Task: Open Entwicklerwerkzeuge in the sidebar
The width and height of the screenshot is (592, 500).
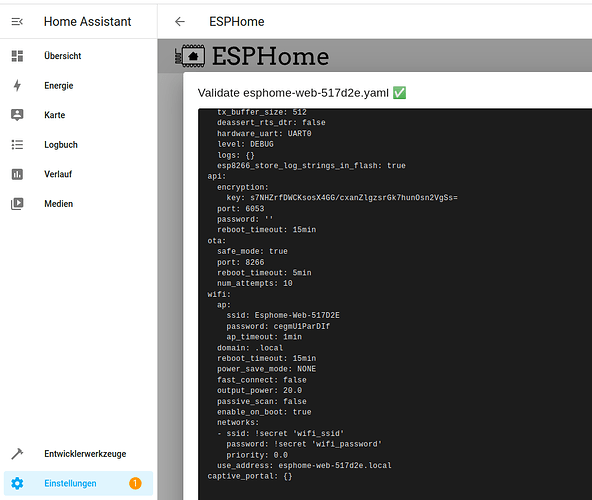Action: [79, 454]
